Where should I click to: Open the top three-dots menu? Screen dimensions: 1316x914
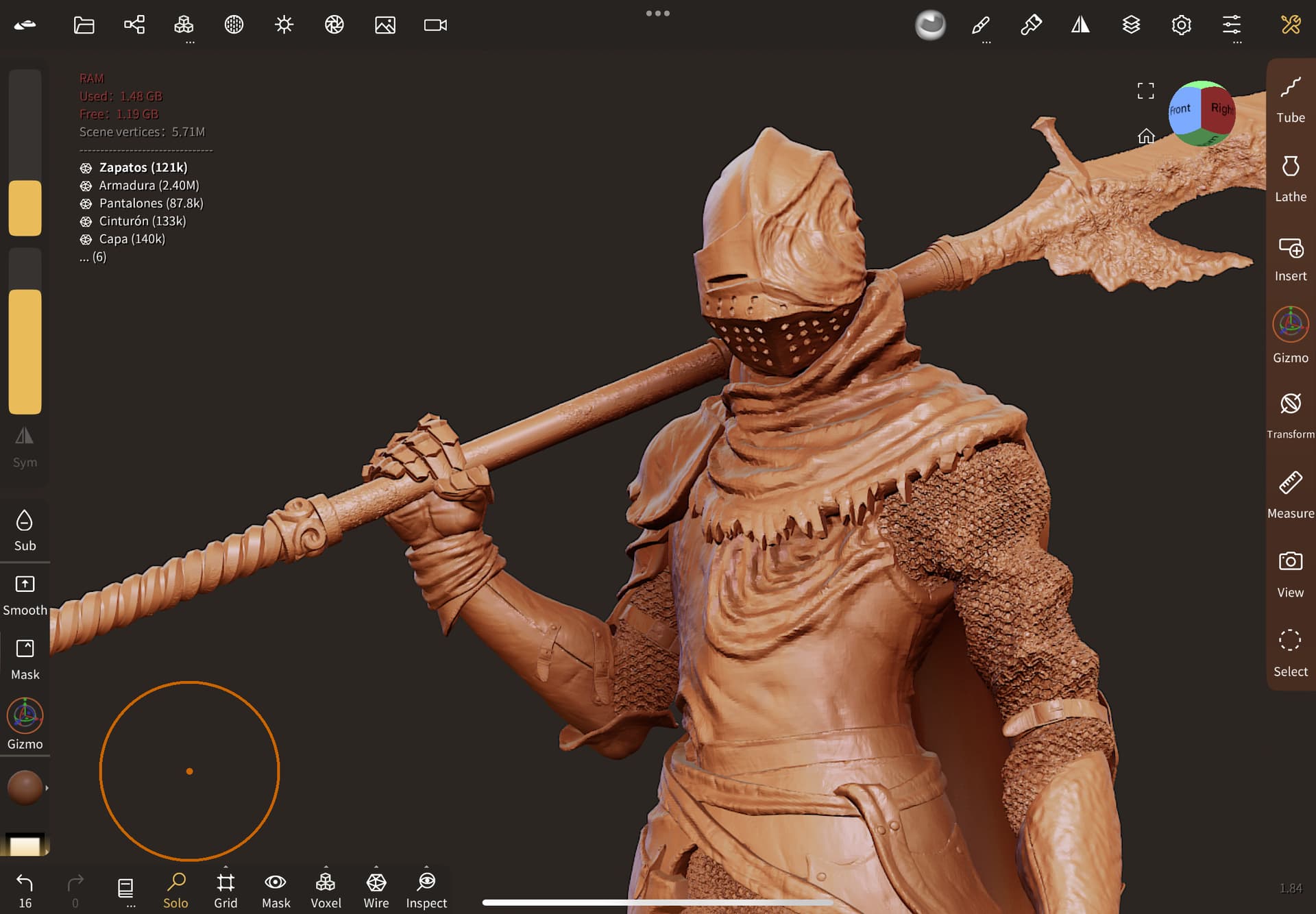pyautogui.click(x=657, y=13)
